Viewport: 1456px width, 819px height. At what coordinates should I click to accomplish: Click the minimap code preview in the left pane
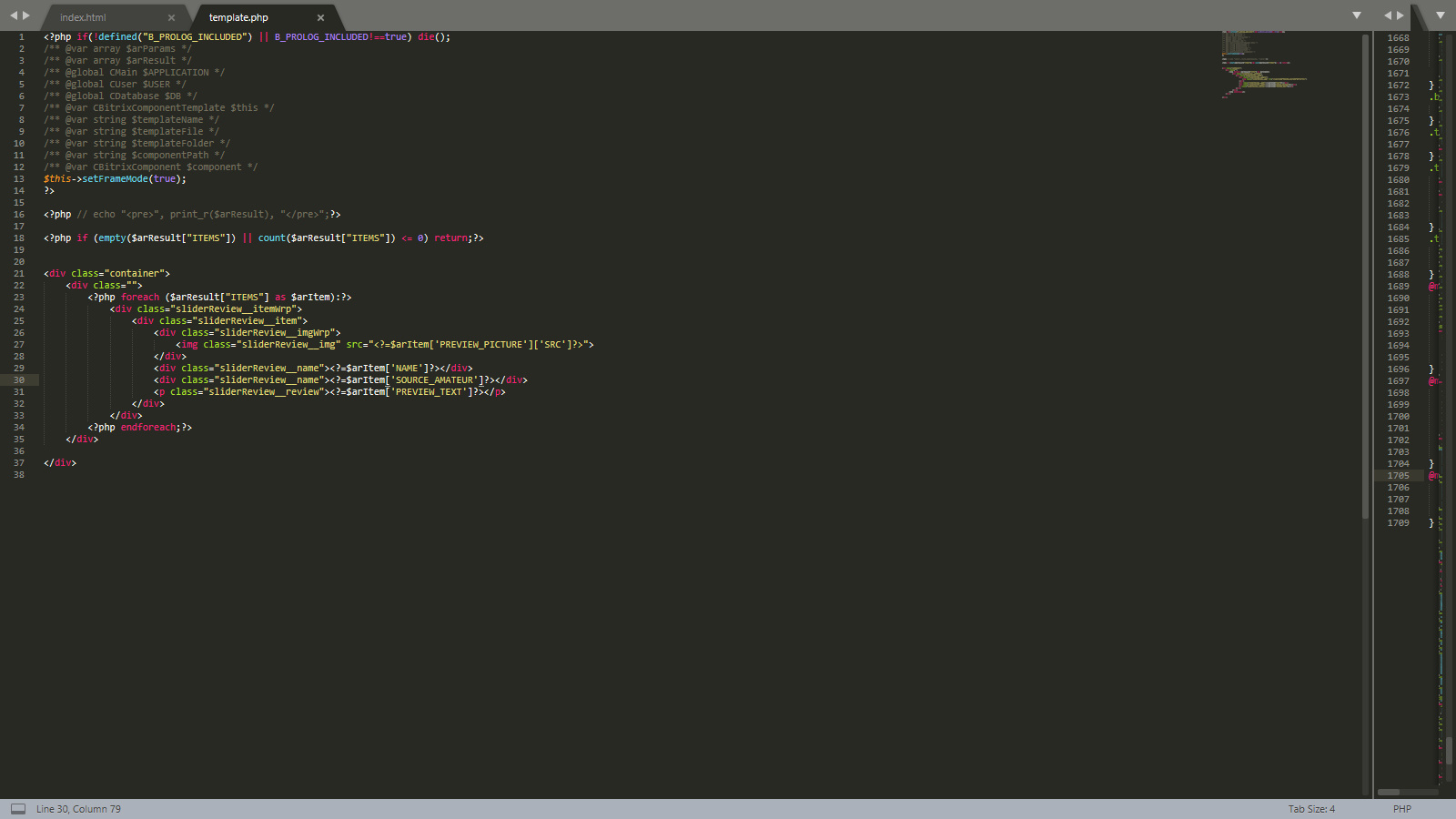(x=1265, y=64)
